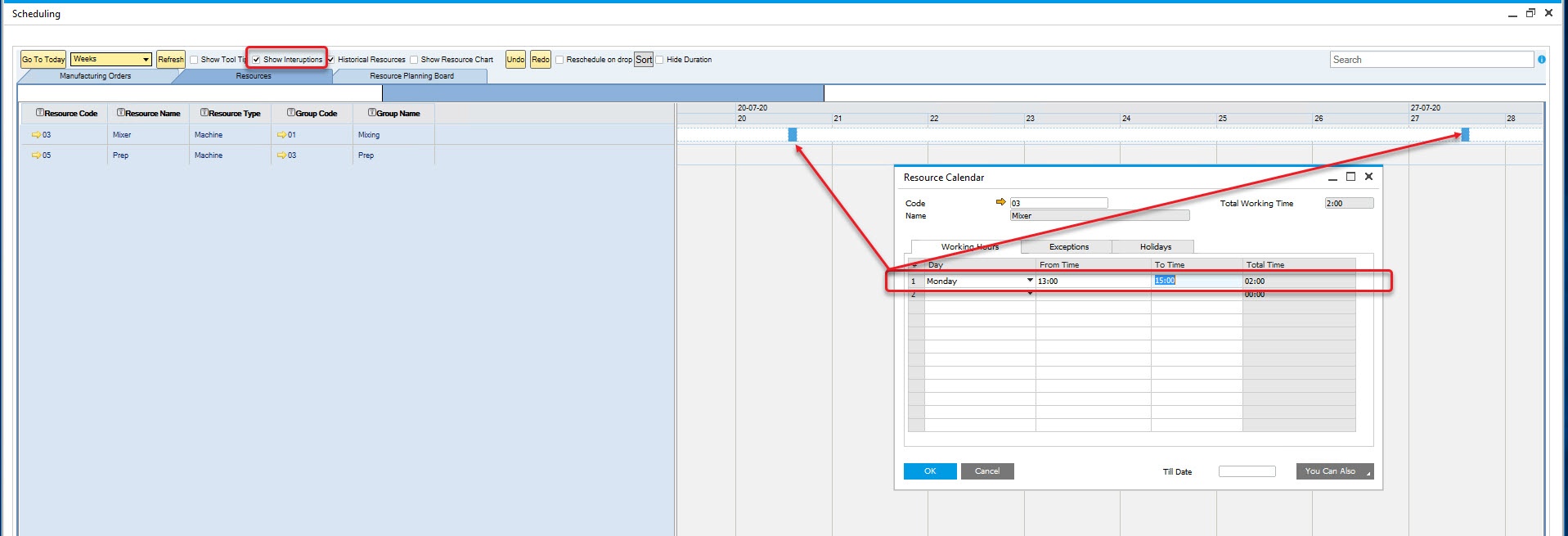Click OK in the Resource Calendar dialog
Viewport: 1568px width, 536px height.
(929, 471)
